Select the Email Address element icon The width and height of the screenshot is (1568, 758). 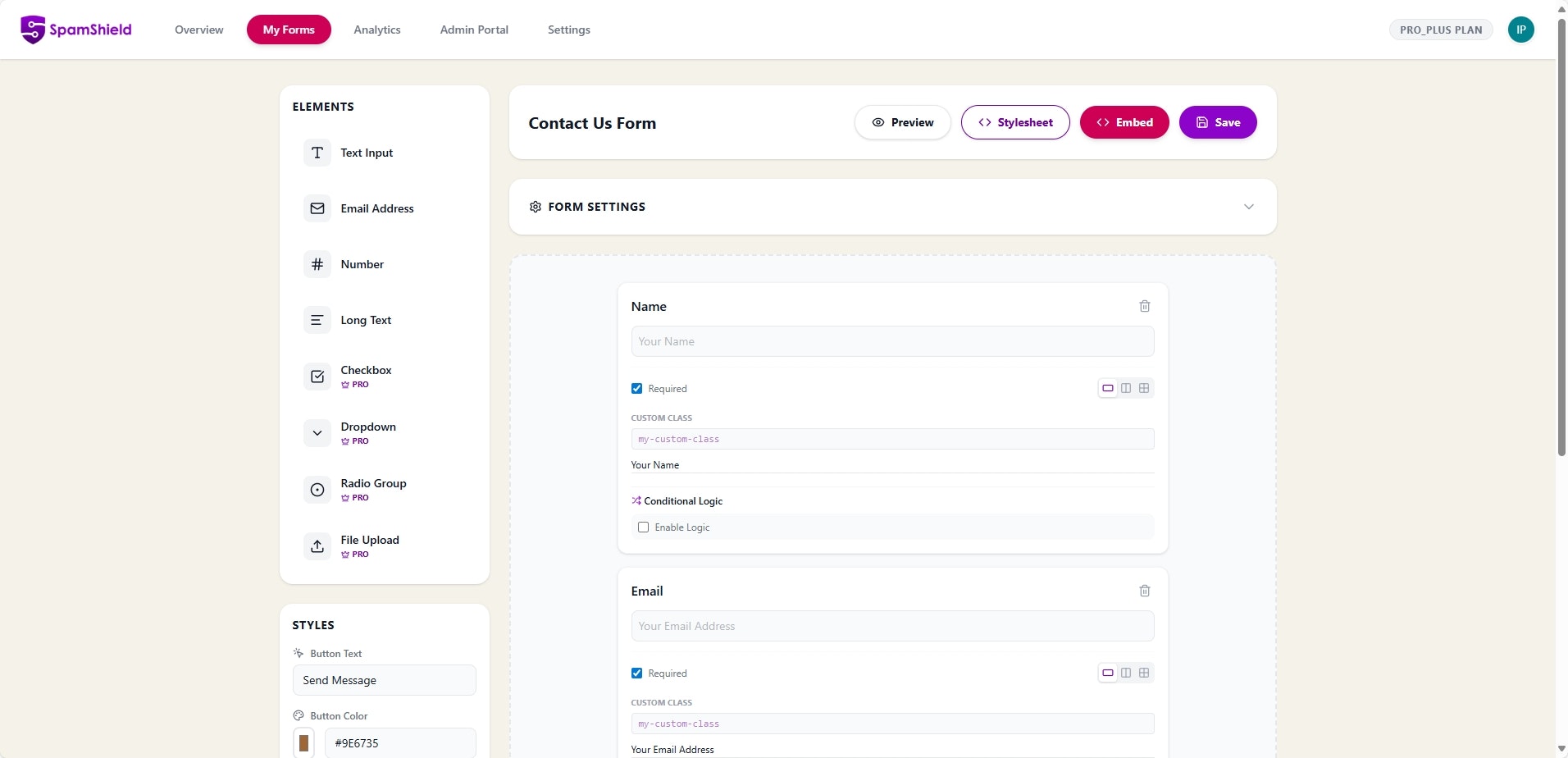pyautogui.click(x=317, y=208)
